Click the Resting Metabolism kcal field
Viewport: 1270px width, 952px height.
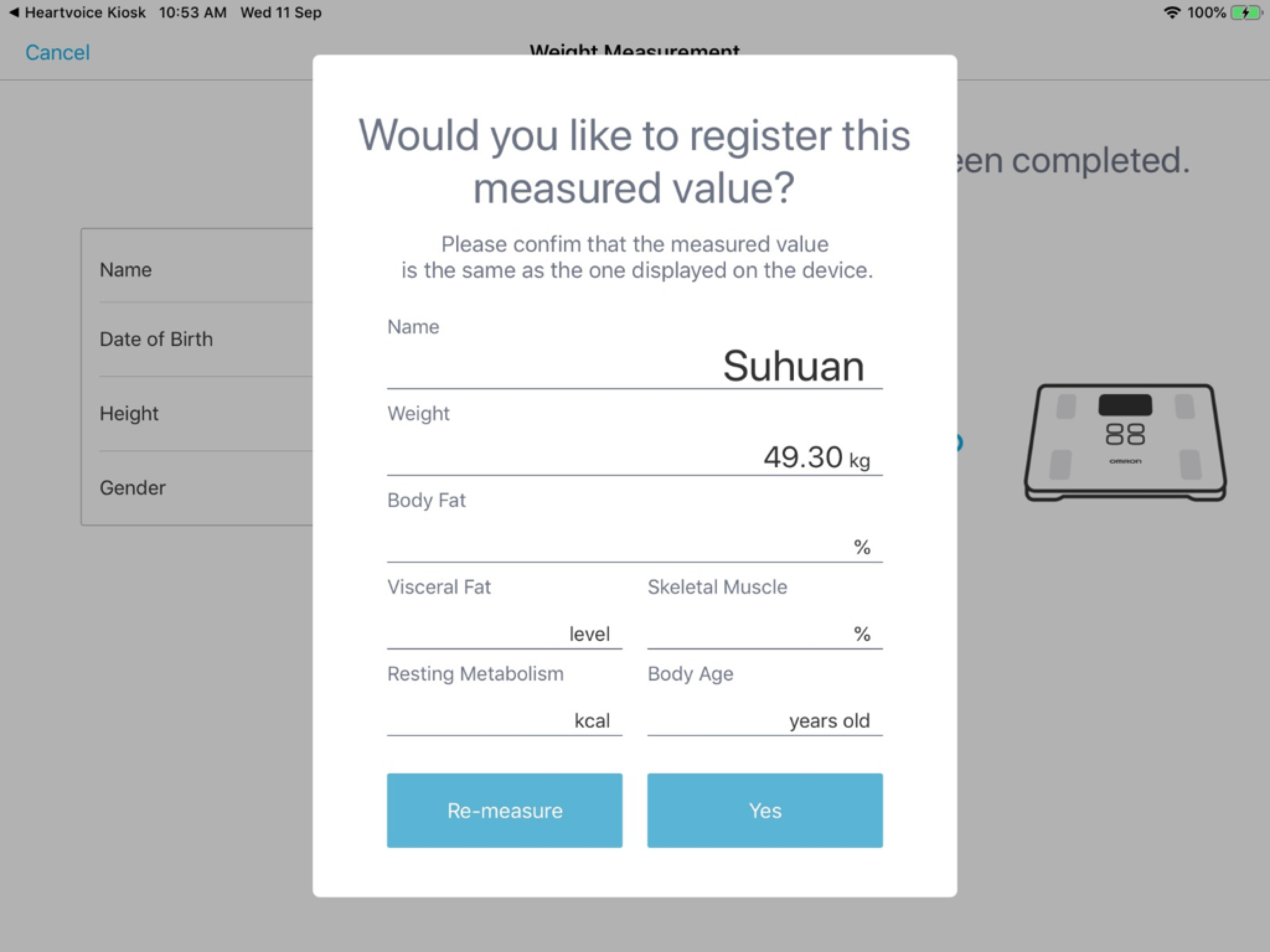504,720
